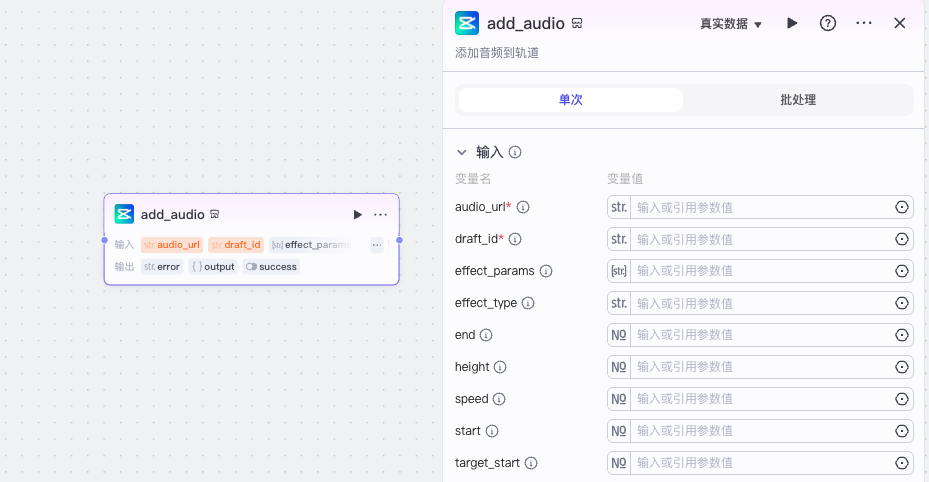
Task: Switch to the 单次 tab
Action: tap(571, 99)
